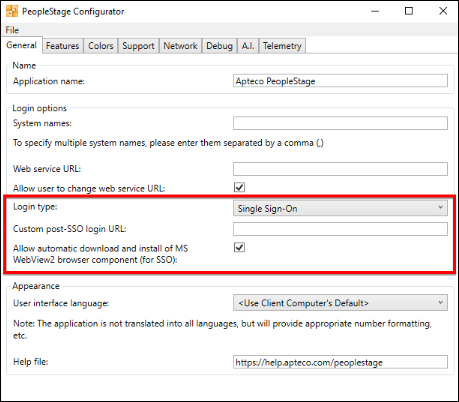Close the PeopleStage Configurator window
459x402 pixels.
coord(443,11)
